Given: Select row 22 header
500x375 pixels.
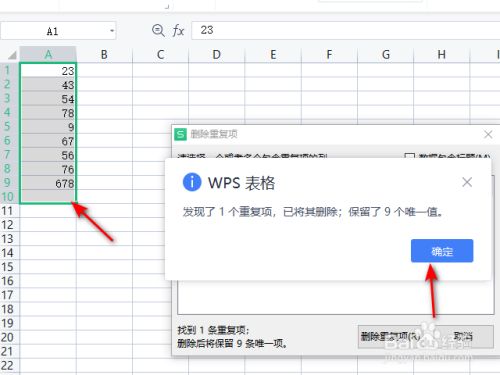Looking at the screenshot, I should [x=9, y=365].
